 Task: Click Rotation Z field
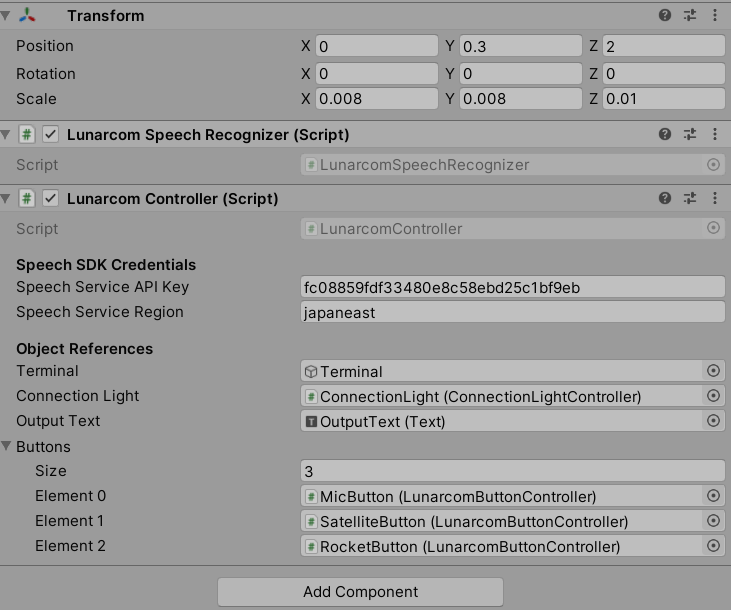coord(664,74)
